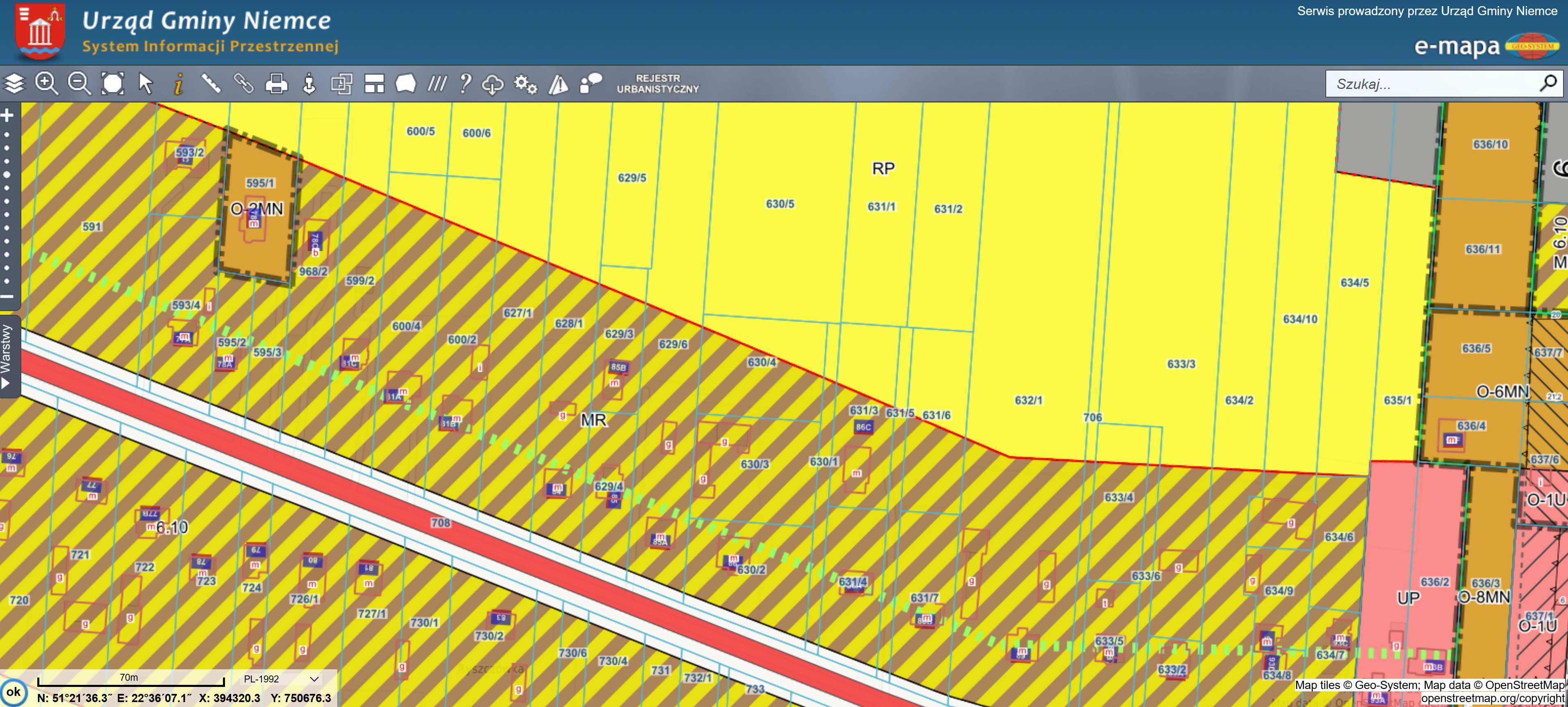This screenshot has height=707, width=1568.
Task: Click the enlarged current-zoom dot on slider
Action: pos(7,175)
